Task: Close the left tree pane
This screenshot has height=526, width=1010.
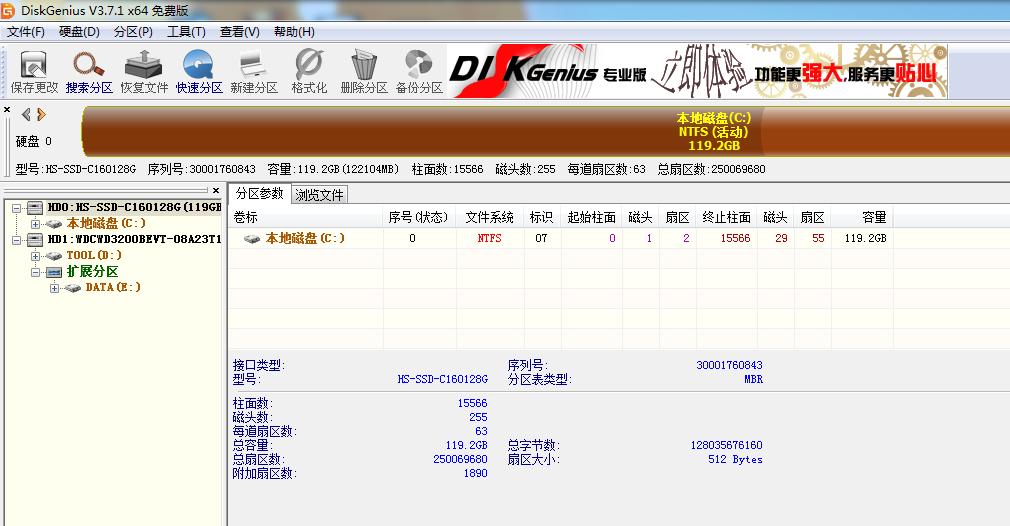Action: point(216,191)
